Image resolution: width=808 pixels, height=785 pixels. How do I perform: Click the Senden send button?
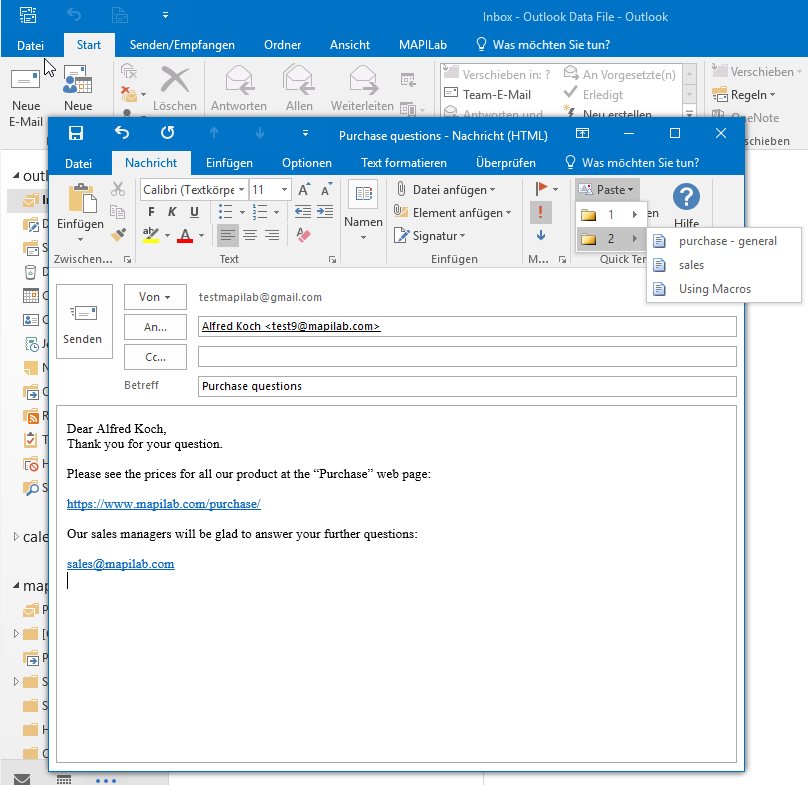pos(84,322)
